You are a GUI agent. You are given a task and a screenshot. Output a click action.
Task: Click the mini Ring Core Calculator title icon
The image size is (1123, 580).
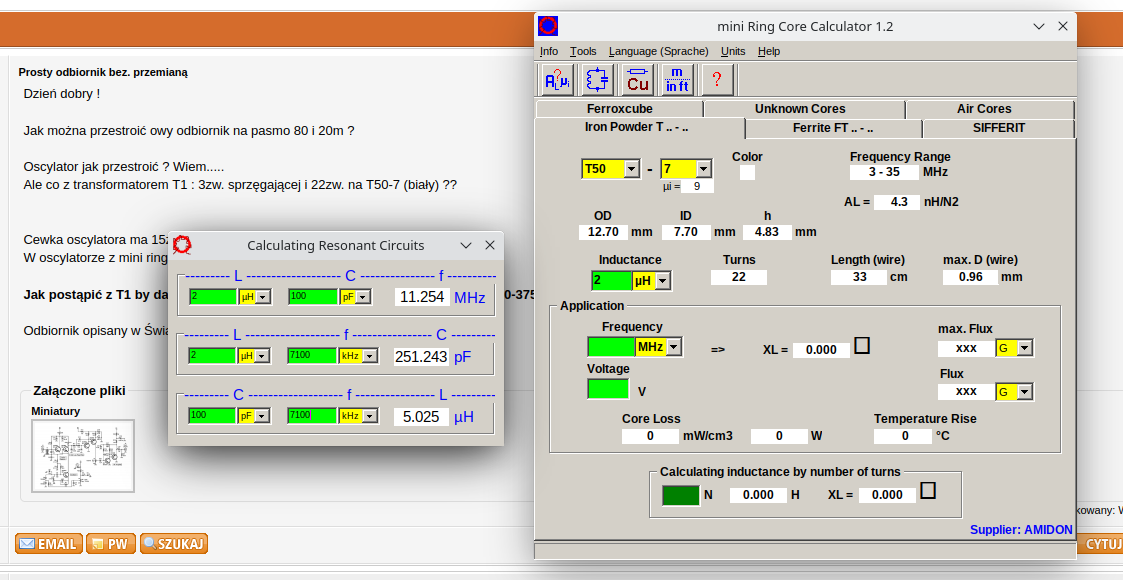(x=548, y=27)
